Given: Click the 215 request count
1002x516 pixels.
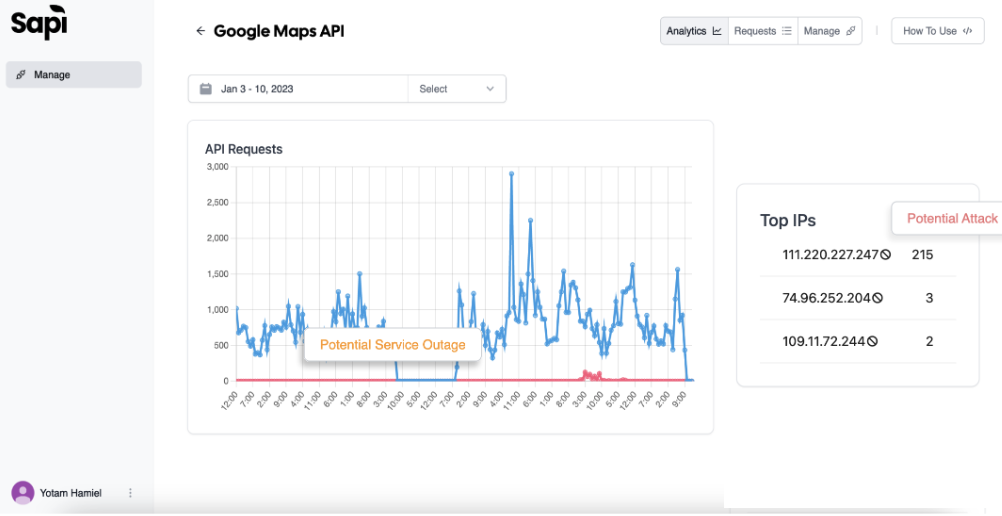Looking at the screenshot, I should [923, 254].
